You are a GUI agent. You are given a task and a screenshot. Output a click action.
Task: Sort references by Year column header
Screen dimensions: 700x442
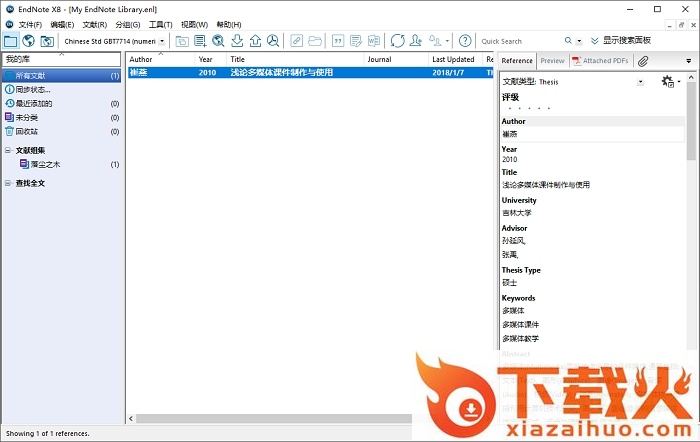206,60
